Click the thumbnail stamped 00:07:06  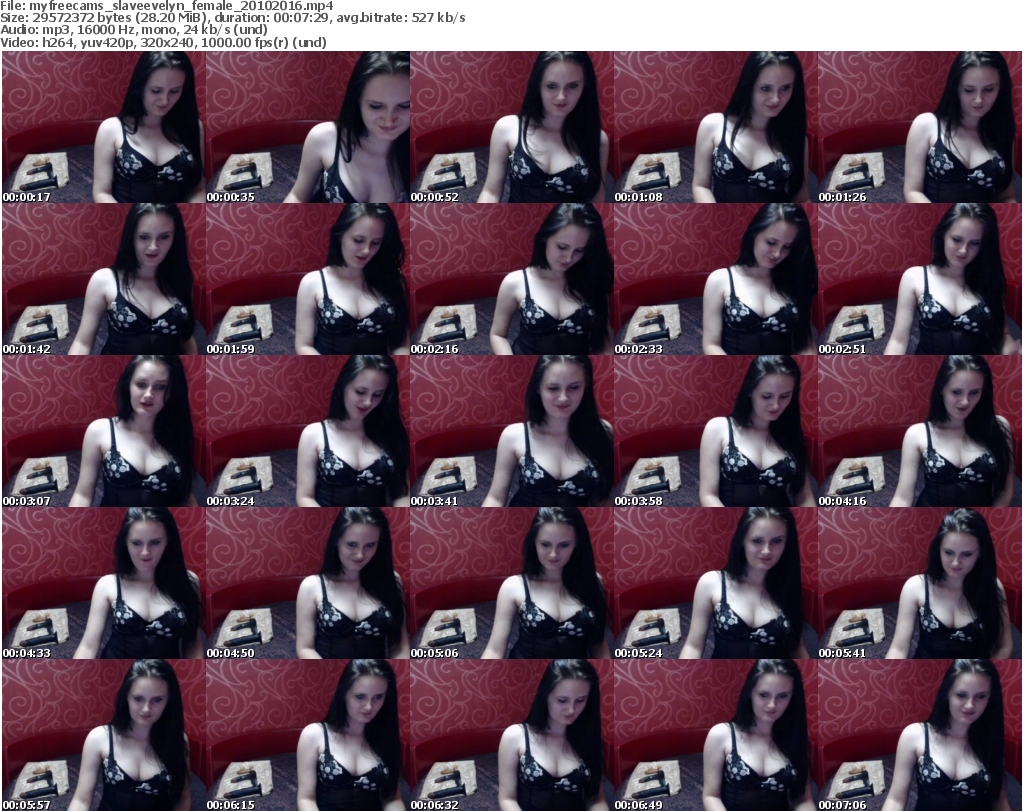(x=920, y=735)
